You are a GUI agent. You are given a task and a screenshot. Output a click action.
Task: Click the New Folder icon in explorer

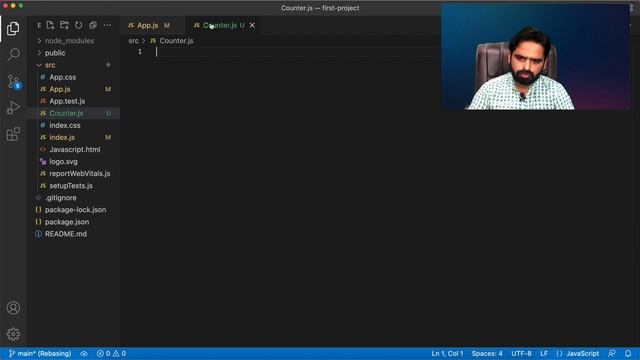click(64, 25)
